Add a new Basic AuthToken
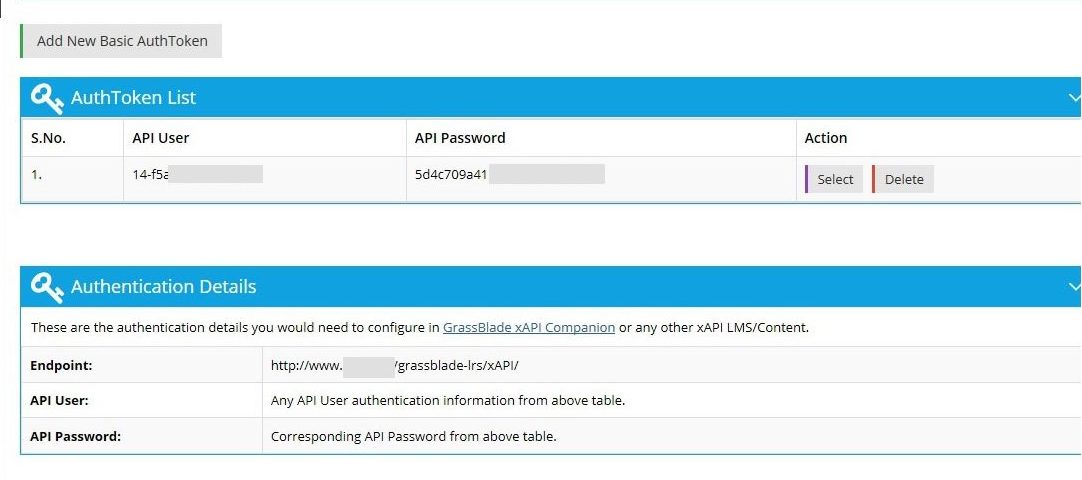This screenshot has height=480, width=1082. [121, 41]
